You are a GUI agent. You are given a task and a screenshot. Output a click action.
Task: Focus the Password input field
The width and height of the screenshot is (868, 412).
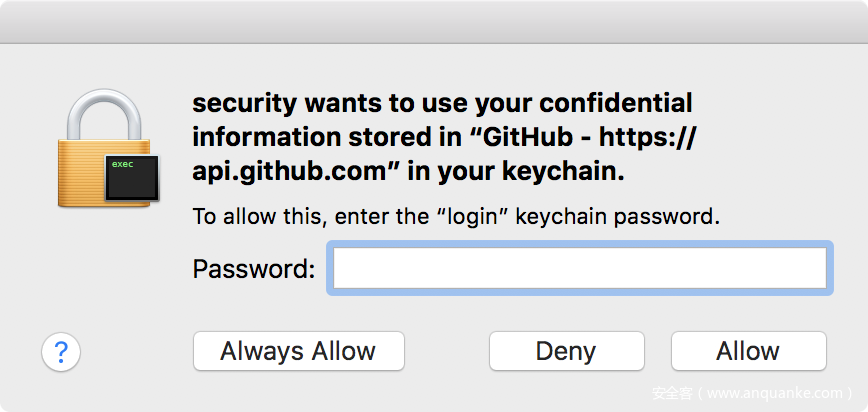(579, 268)
